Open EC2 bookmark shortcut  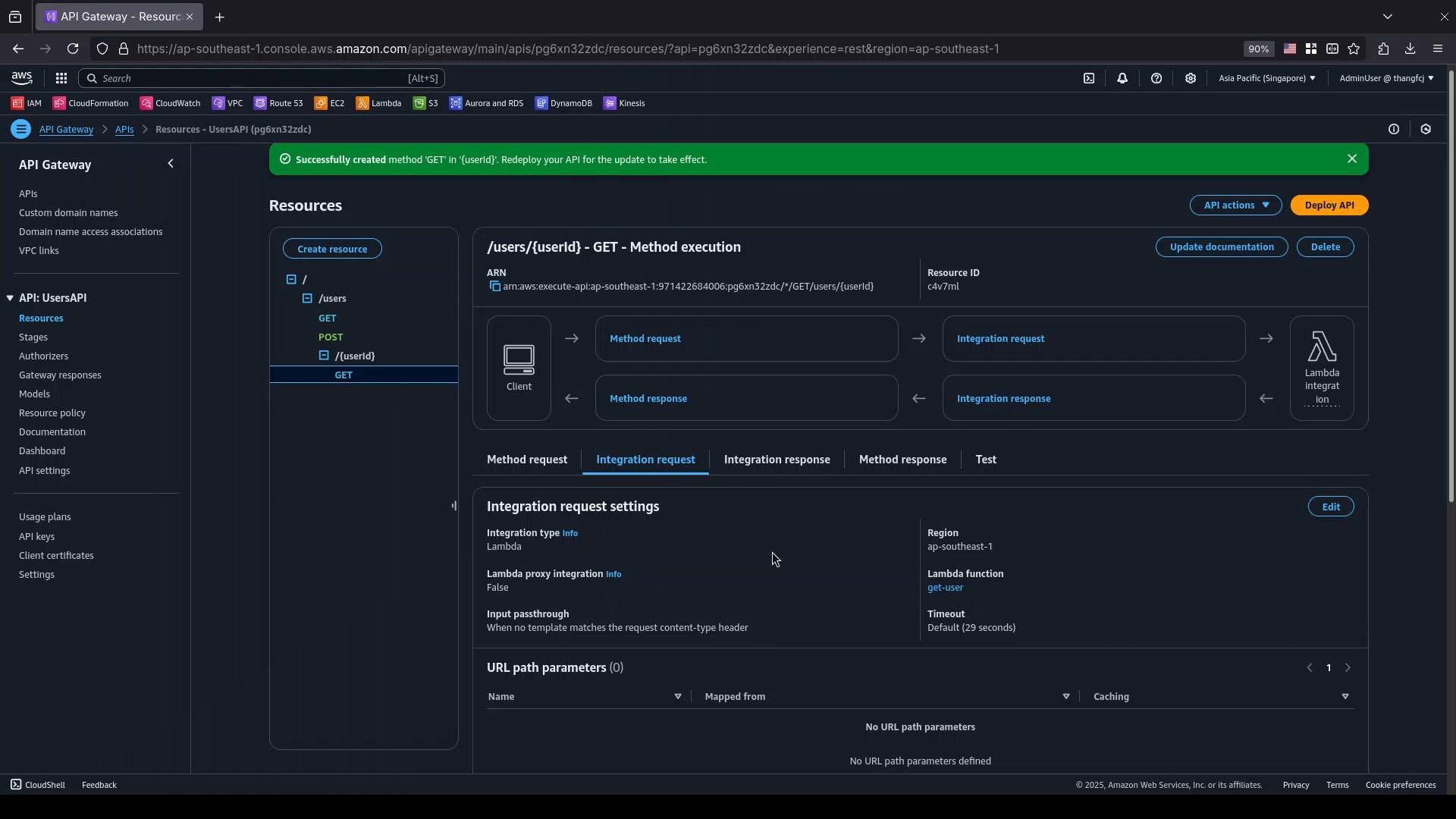click(x=330, y=103)
